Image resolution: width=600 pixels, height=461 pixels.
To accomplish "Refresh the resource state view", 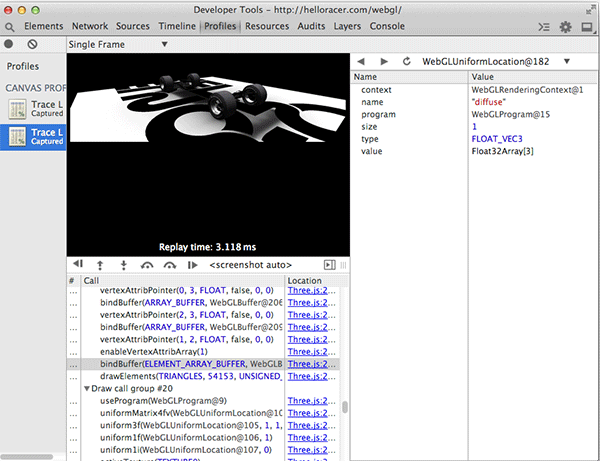I will [x=406, y=61].
